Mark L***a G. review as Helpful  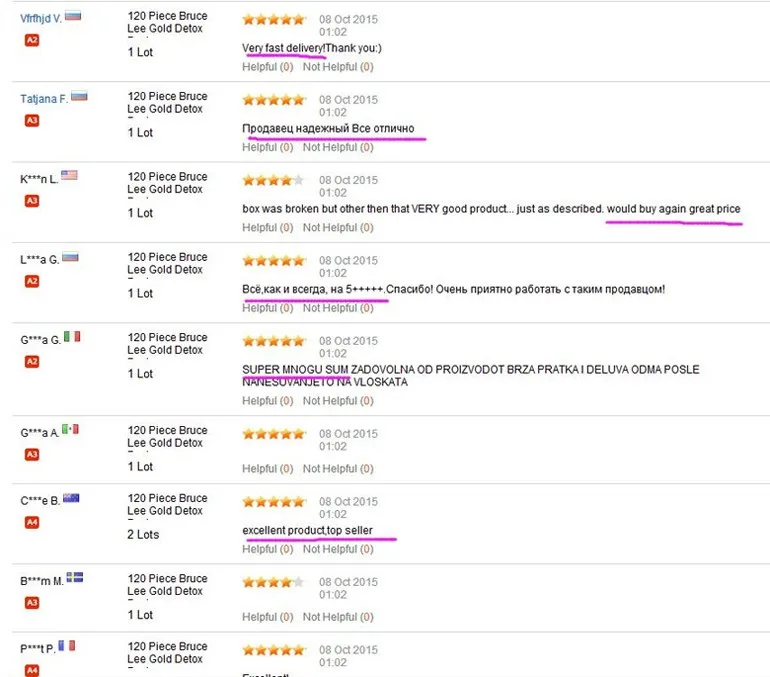pyautogui.click(x=268, y=308)
